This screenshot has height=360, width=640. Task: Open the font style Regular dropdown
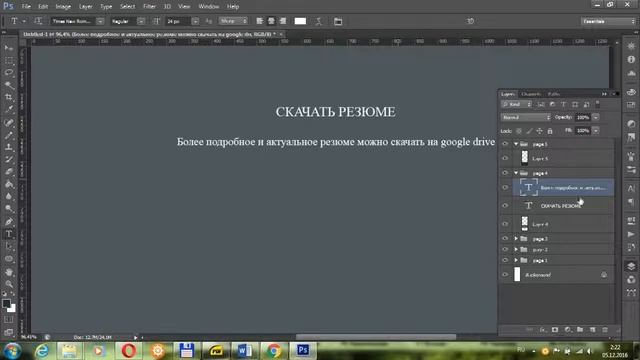[141, 21]
